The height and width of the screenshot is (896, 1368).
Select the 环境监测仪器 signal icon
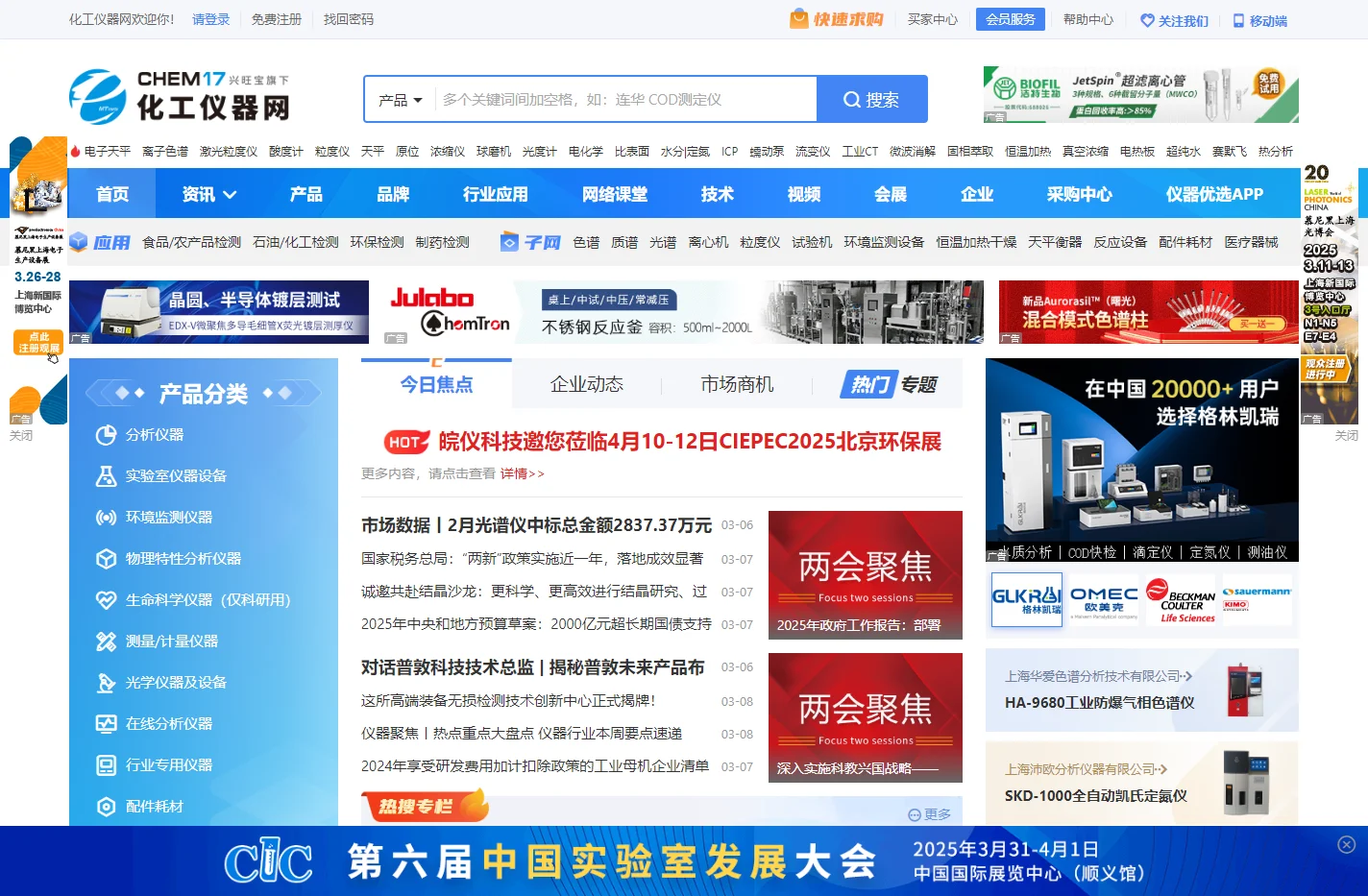point(106,518)
